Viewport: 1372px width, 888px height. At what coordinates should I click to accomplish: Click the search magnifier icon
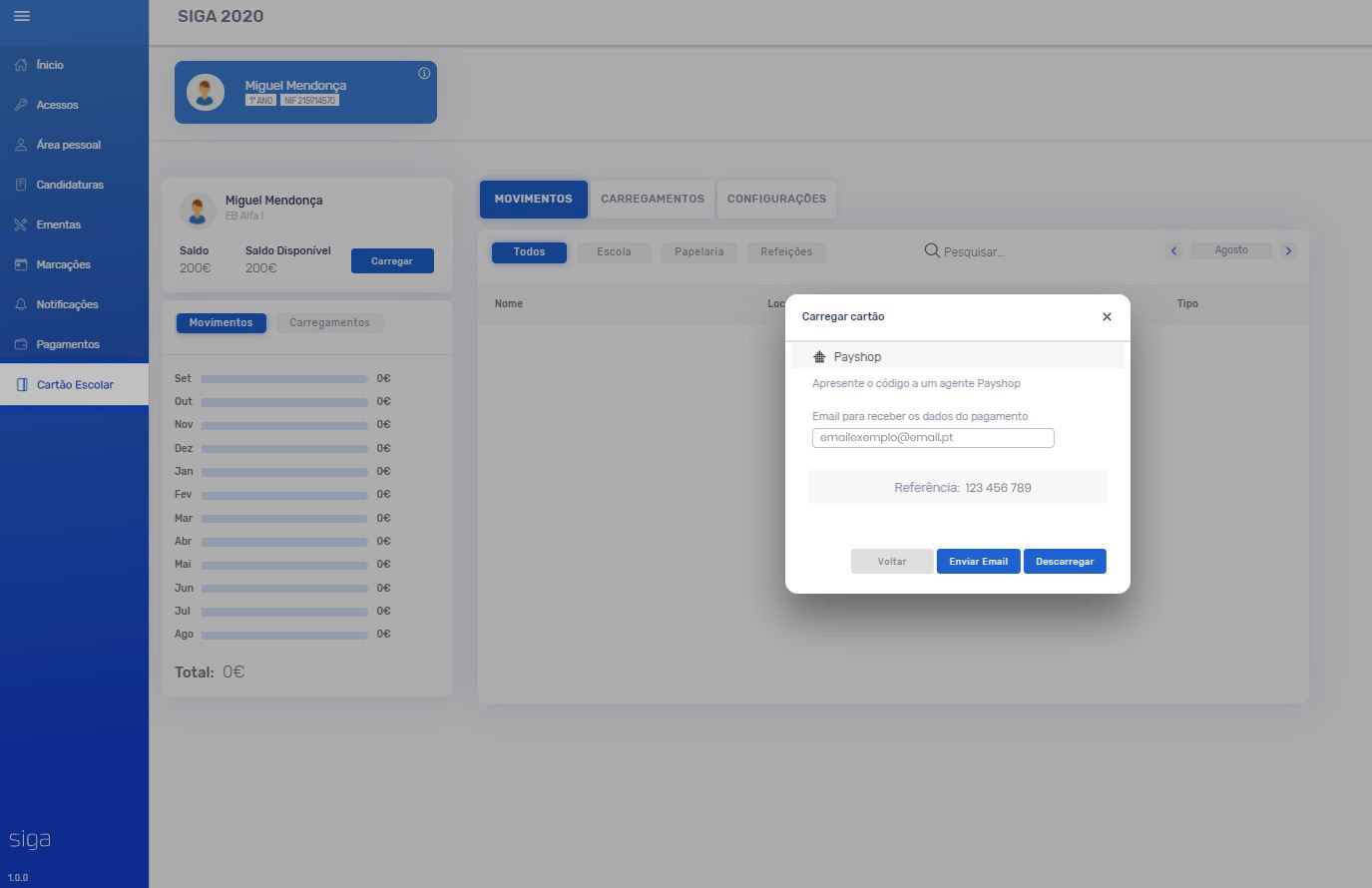[x=932, y=250]
